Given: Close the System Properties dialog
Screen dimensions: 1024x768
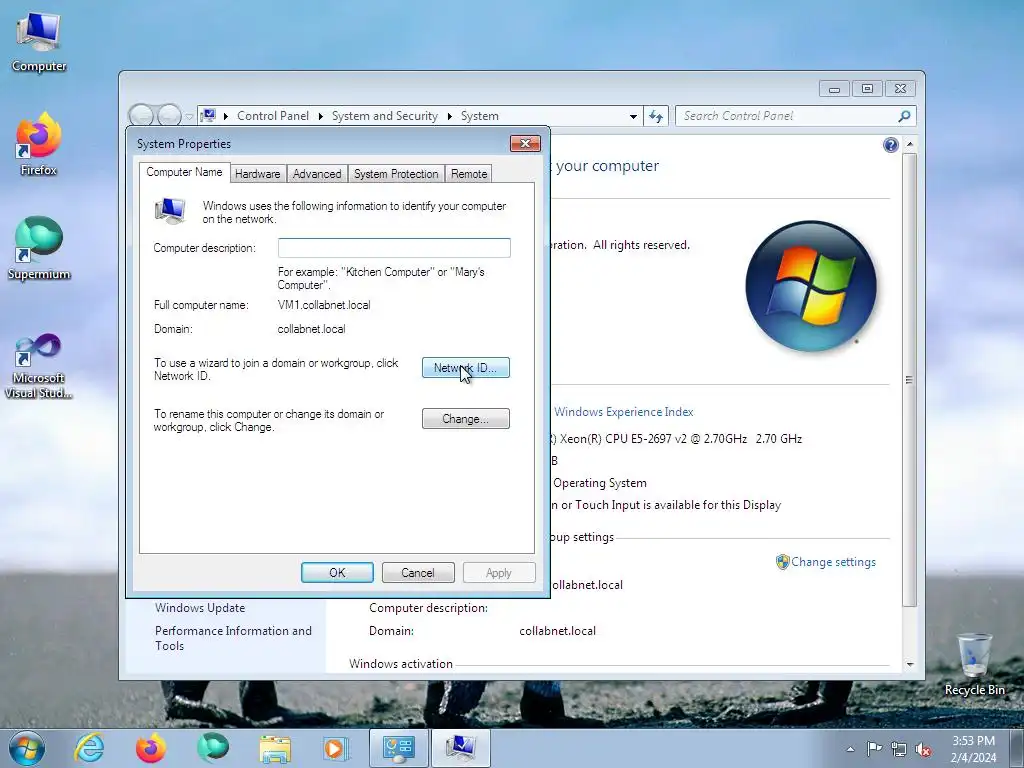Looking at the screenshot, I should coord(525,144).
